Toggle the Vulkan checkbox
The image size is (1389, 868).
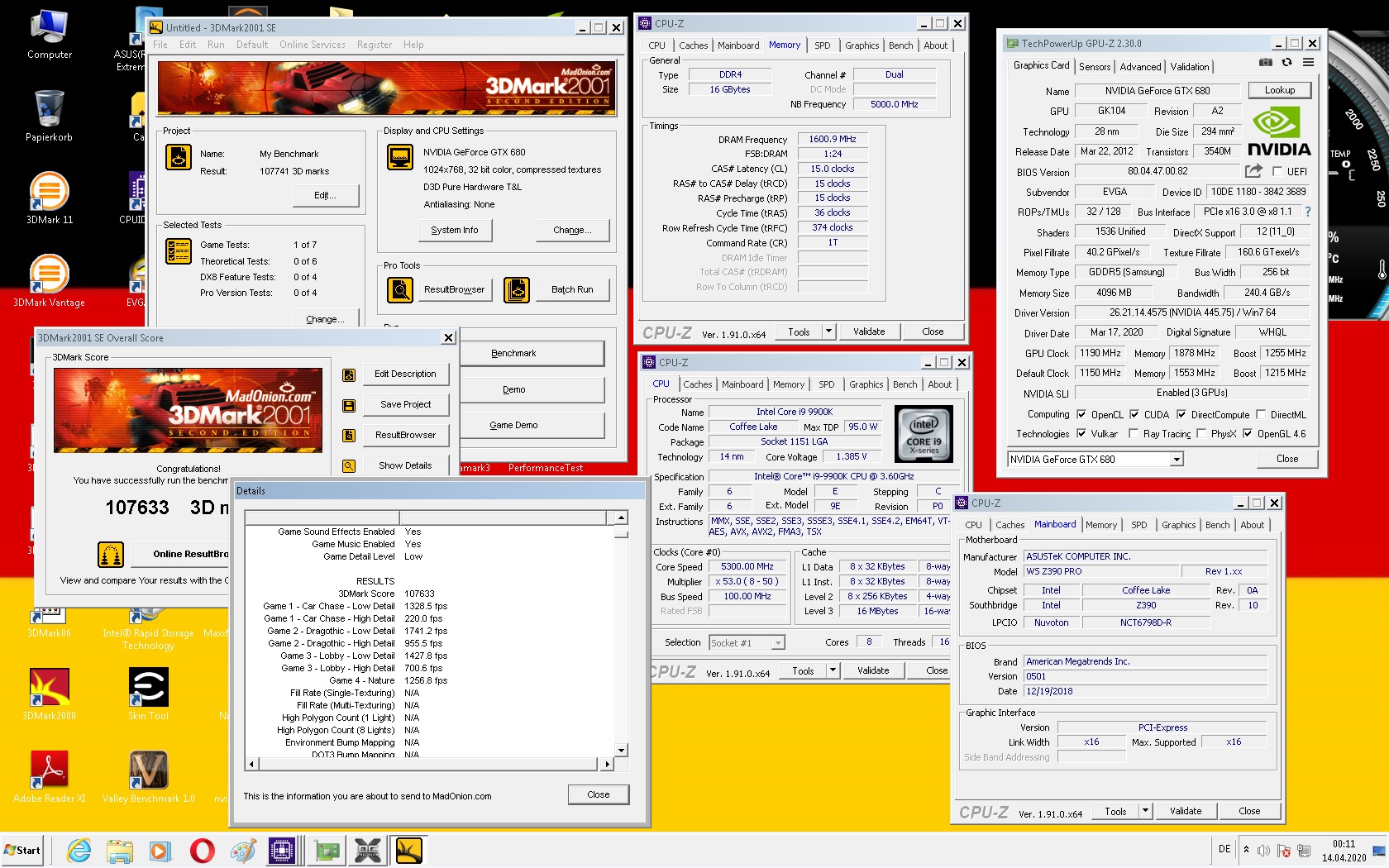tap(1081, 433)
